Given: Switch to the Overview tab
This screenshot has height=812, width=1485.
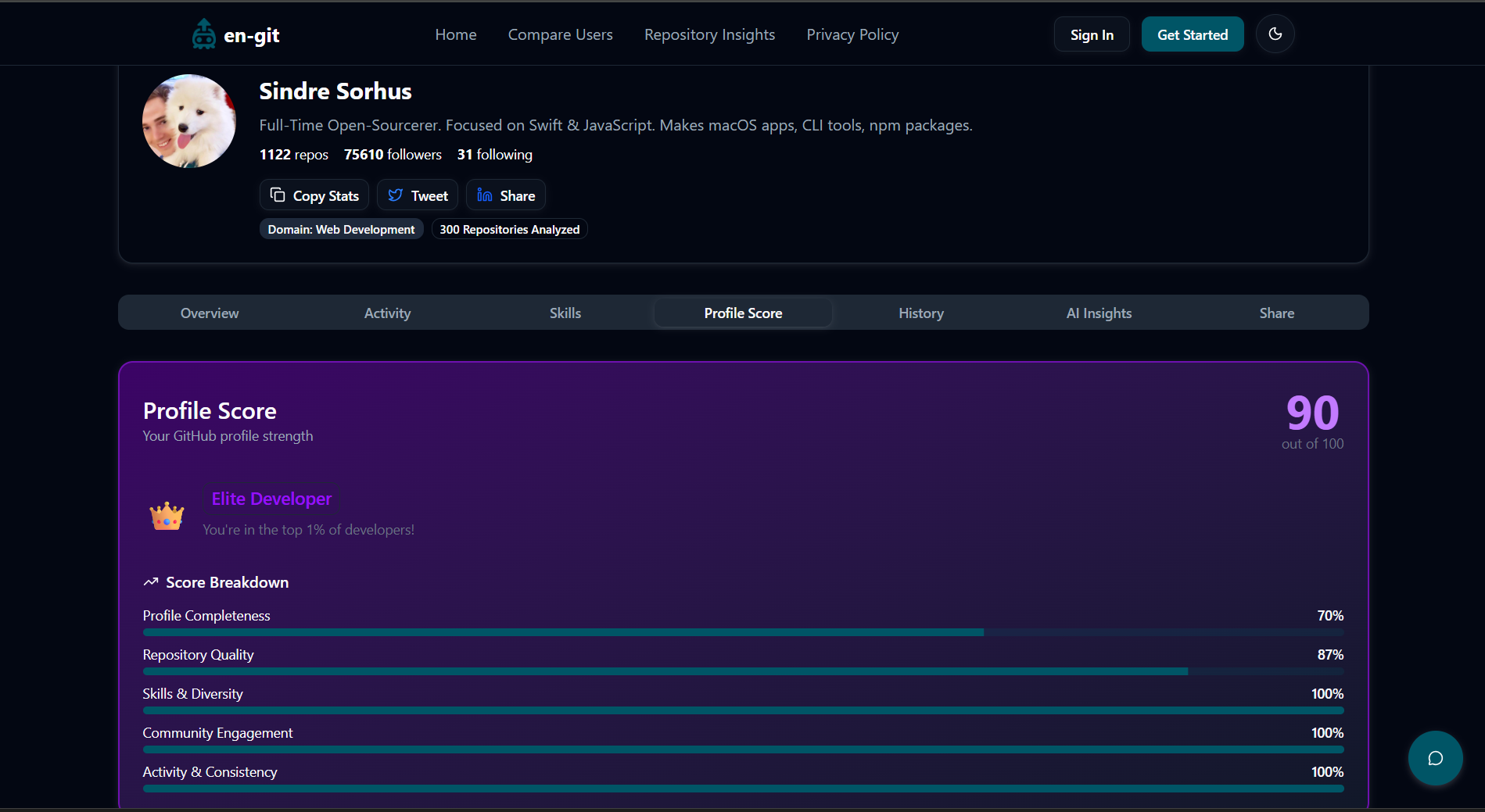Looking at the screenshot, I should coord(209,313).
